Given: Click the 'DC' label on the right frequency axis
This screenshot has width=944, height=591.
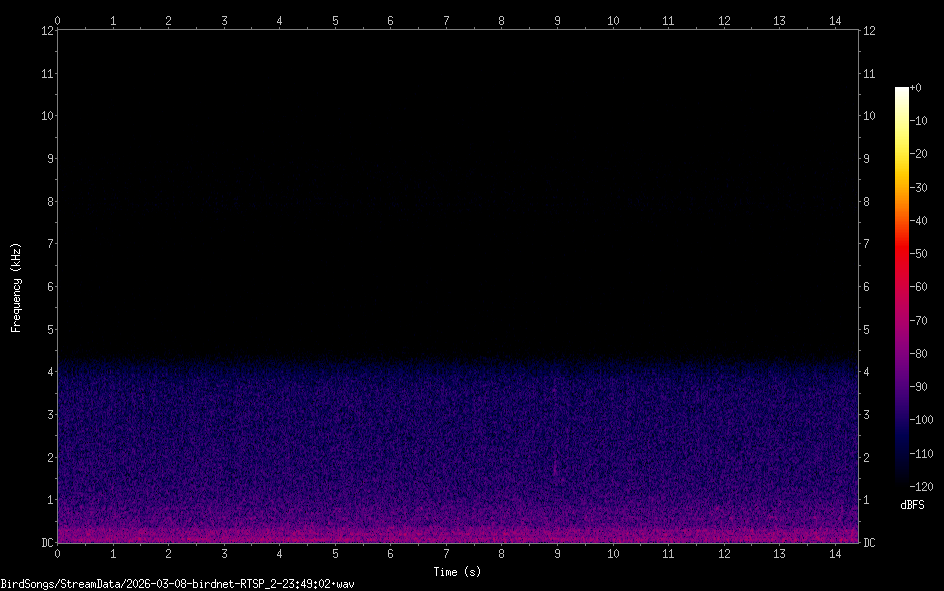Looking at the screenshot, I should (x=871, y=543).
